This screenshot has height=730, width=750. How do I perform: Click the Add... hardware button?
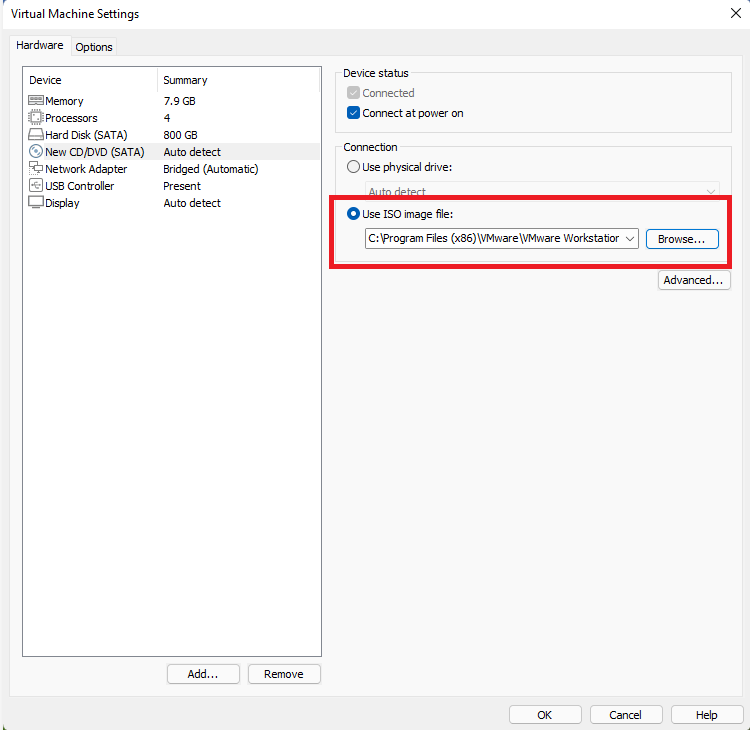[203, 674]
